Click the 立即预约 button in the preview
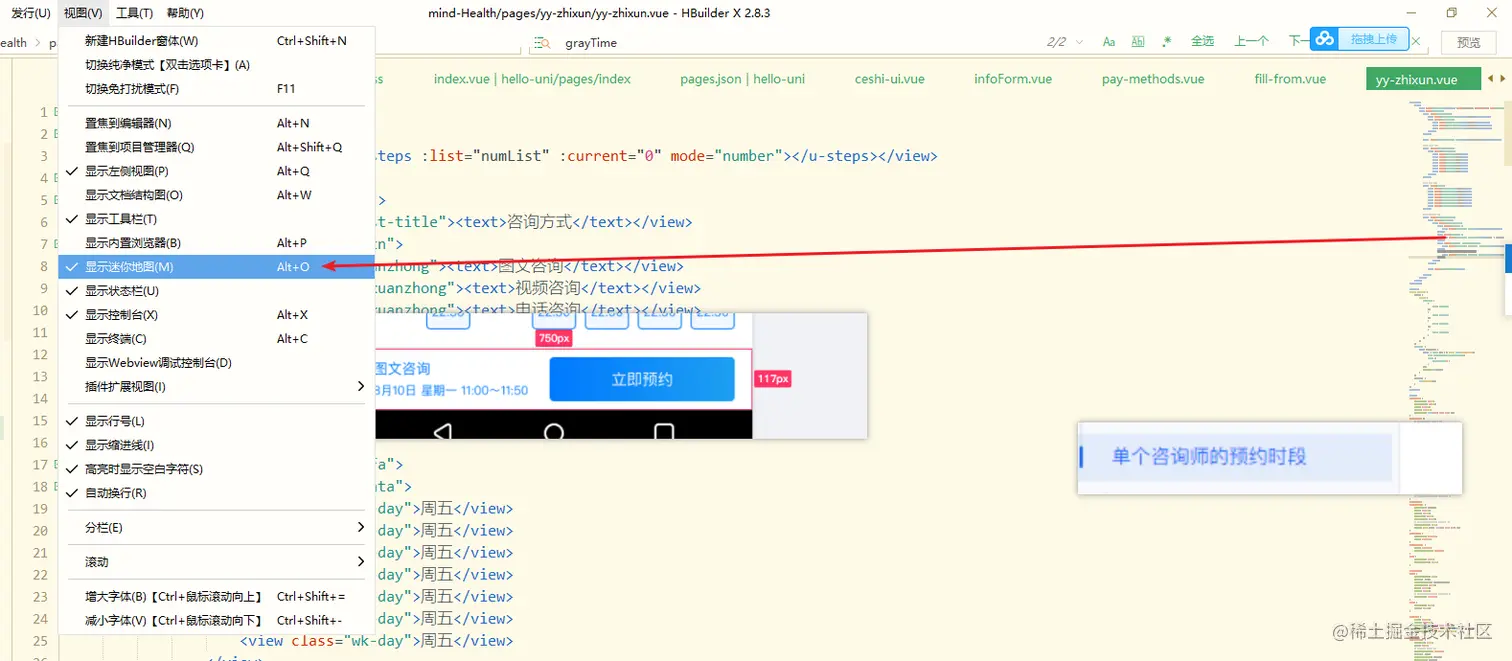Viewport: 1512px width, 661px height. pos(642,379)
